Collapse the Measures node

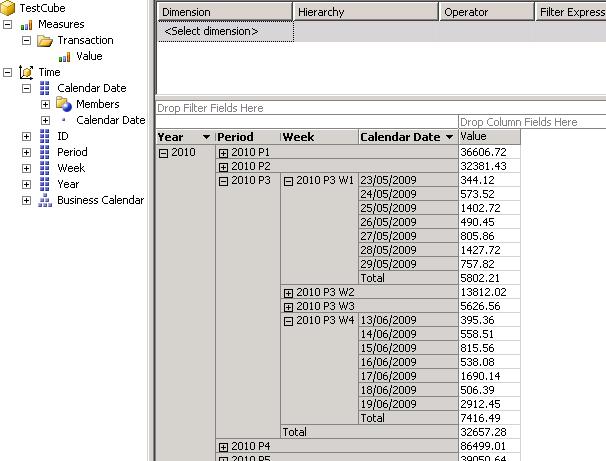tap(7, 25)
